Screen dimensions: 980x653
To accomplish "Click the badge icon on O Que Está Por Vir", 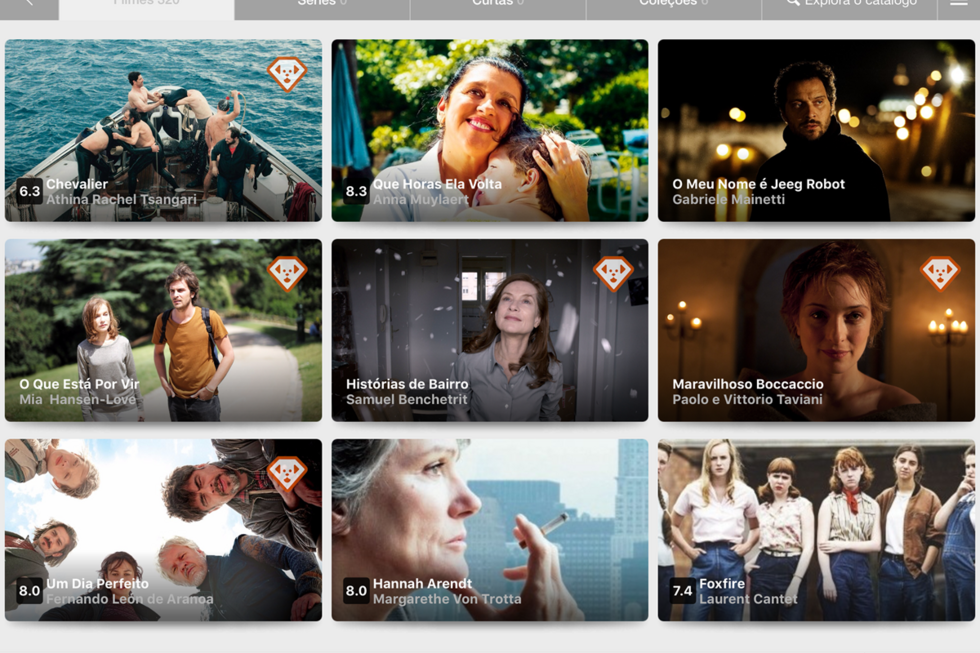I will point(287,273).
